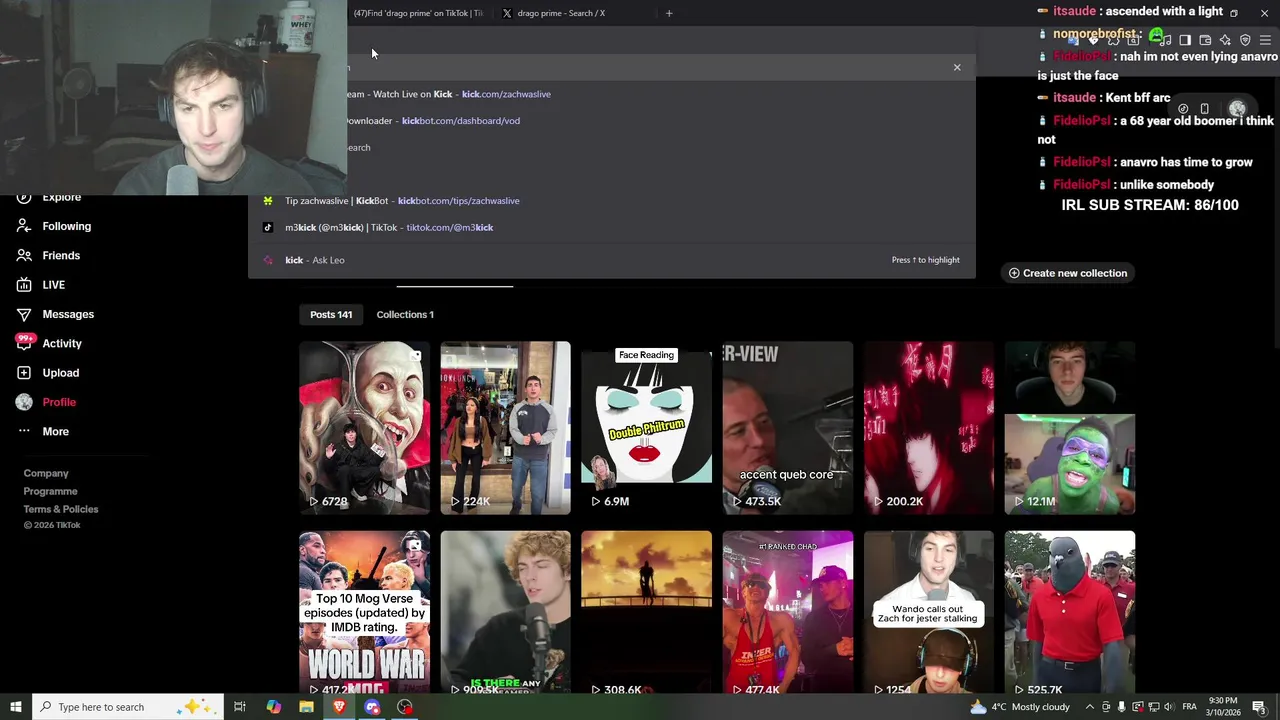Screen dimensions: 1280x720
Task: Open Windows Start menu
Action: [16, 707]
